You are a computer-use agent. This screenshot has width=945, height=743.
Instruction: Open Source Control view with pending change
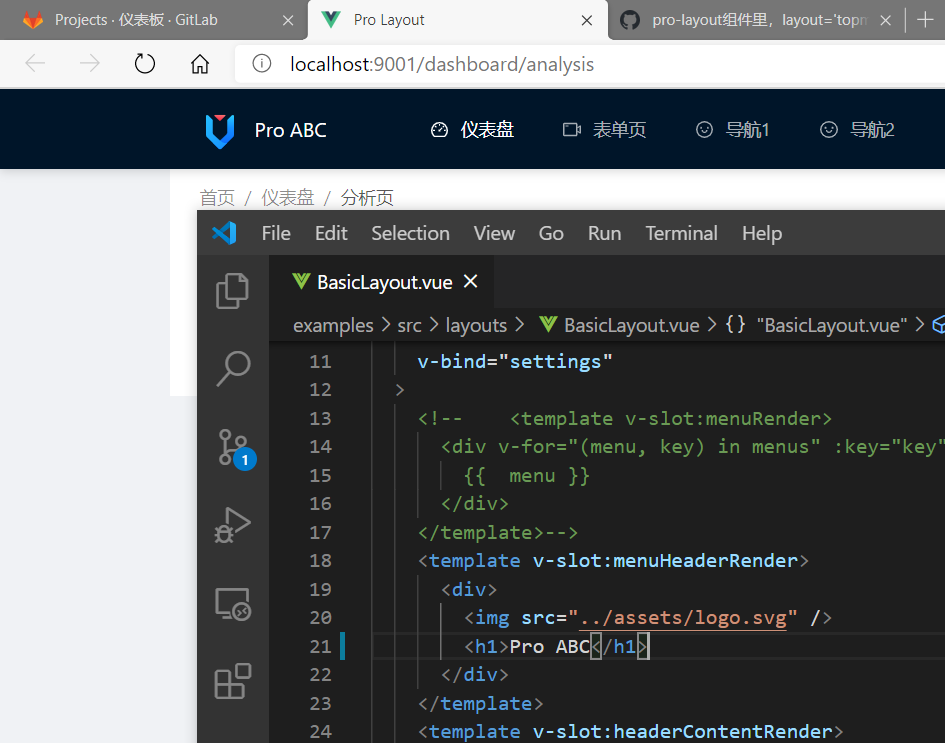[232, 446]
